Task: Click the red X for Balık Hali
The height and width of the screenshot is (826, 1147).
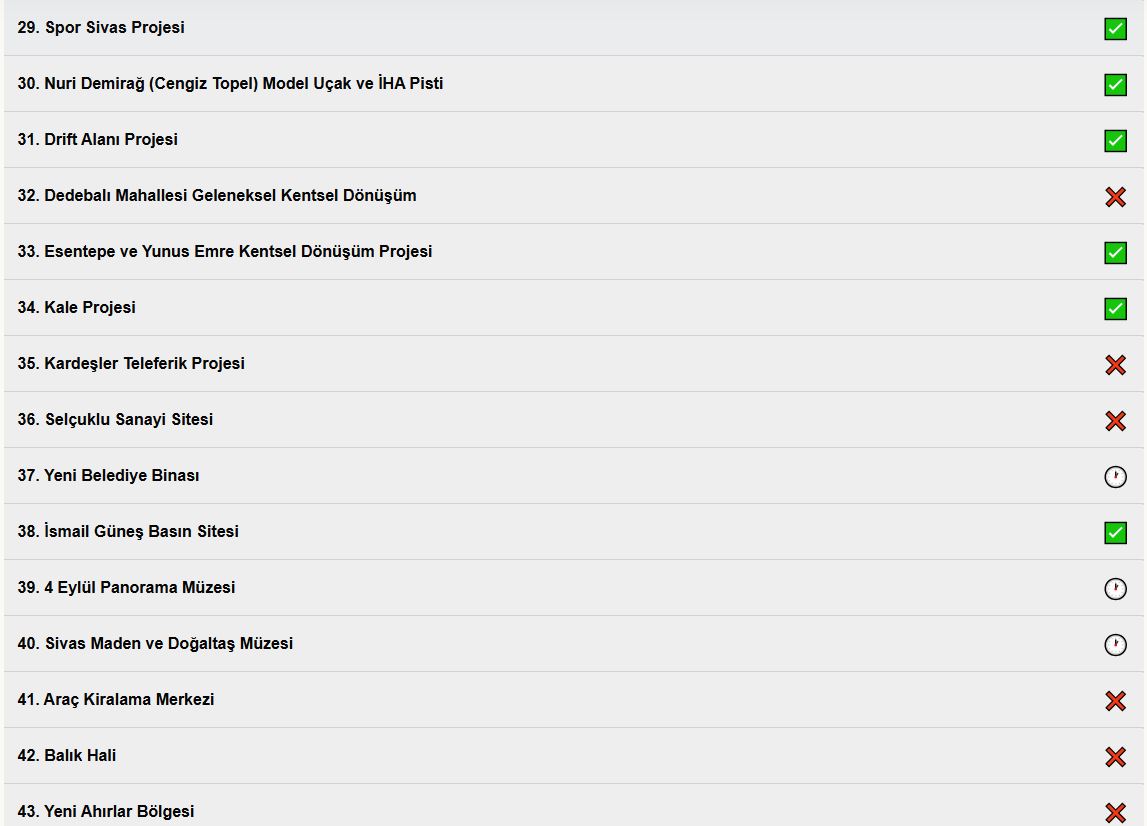Action: 1115,757
